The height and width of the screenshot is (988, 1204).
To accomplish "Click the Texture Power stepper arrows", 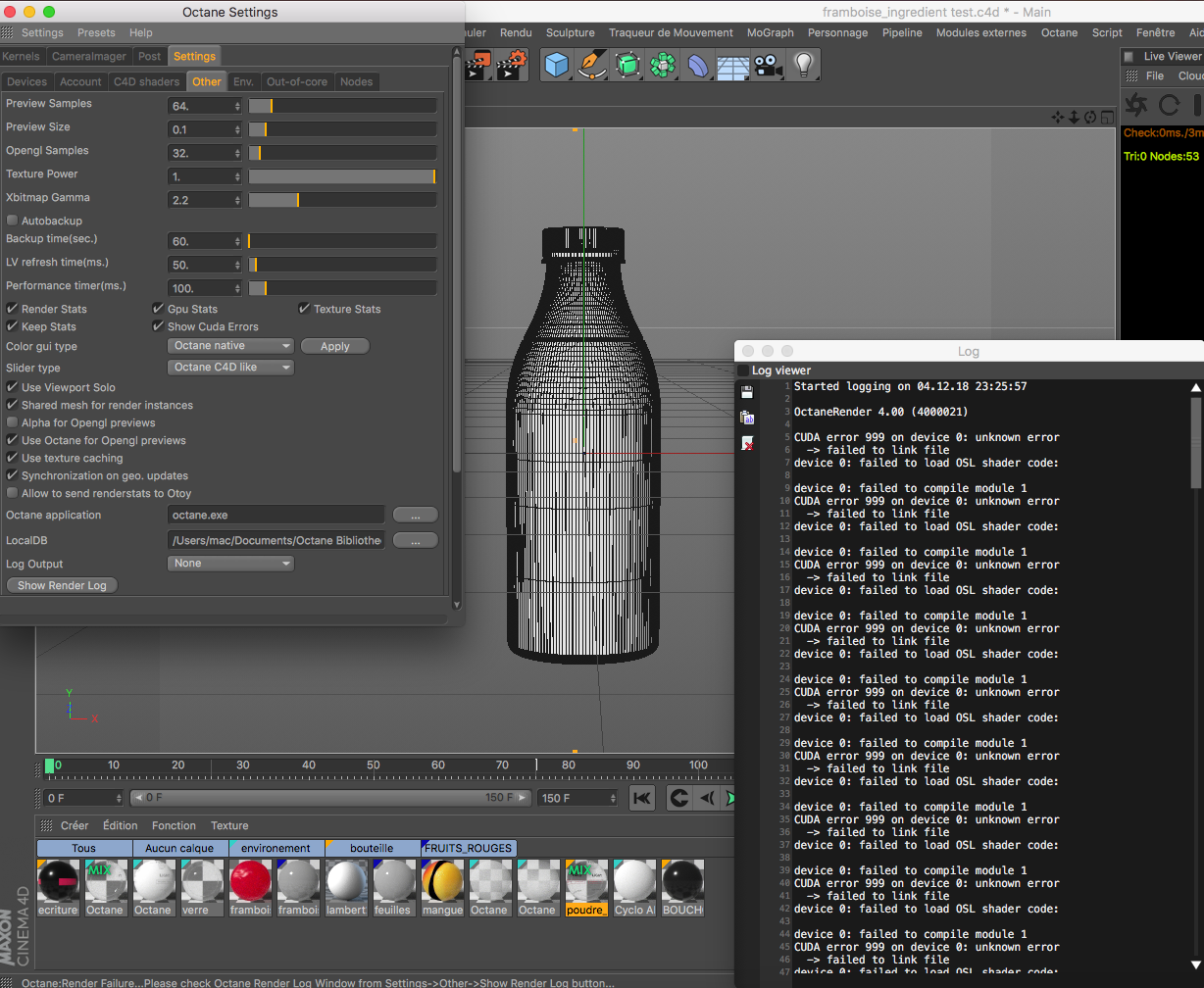I will pos(237,177).
